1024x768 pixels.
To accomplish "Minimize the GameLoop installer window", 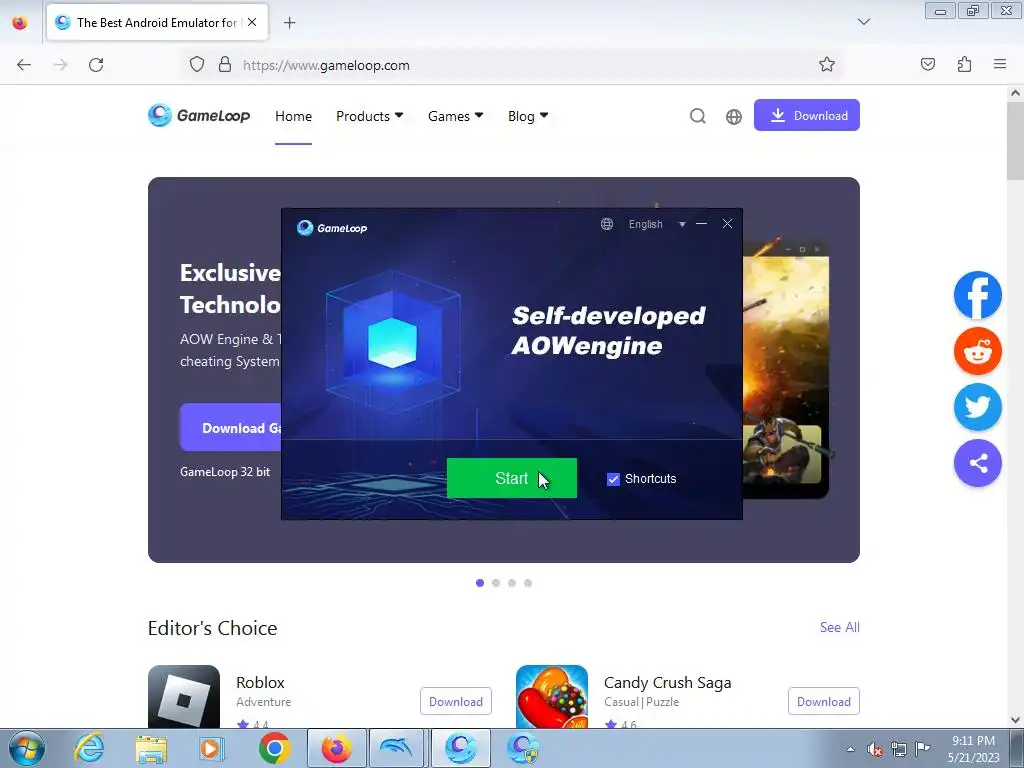I will click(x=701, y=223).
